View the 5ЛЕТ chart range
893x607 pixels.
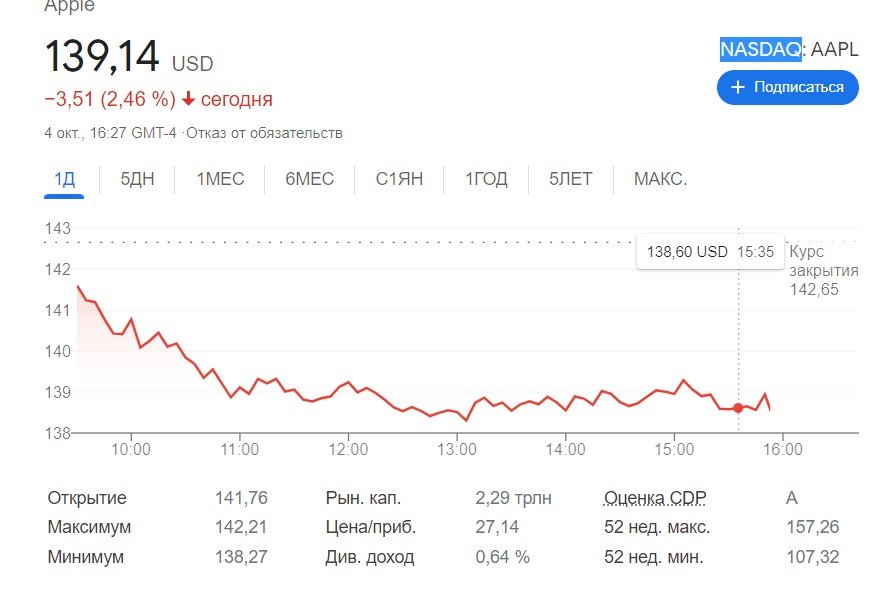570,180
